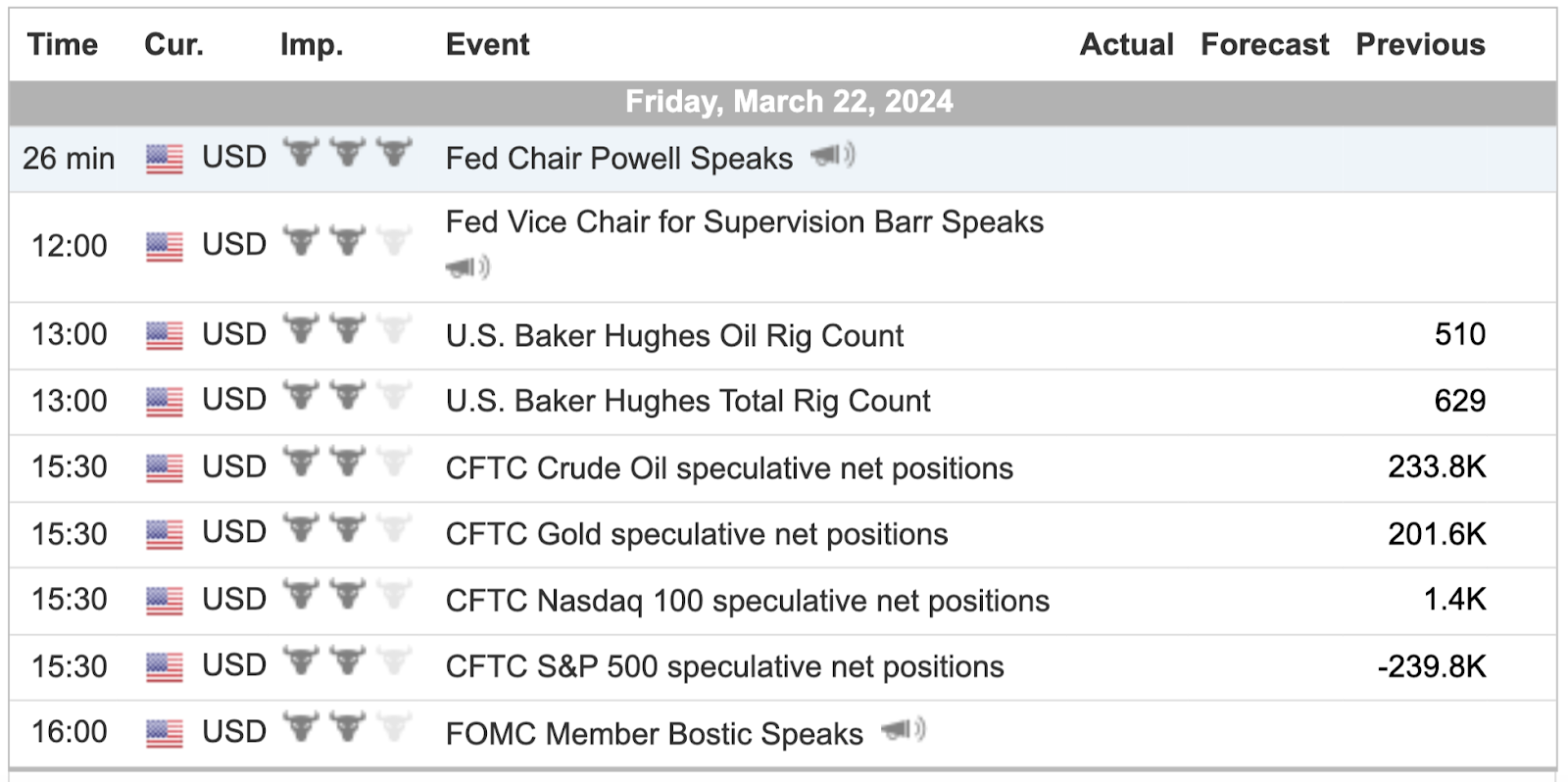The image size is (1568, 782).
Task: Click the Previous column header
Action: click(1420, 45)
